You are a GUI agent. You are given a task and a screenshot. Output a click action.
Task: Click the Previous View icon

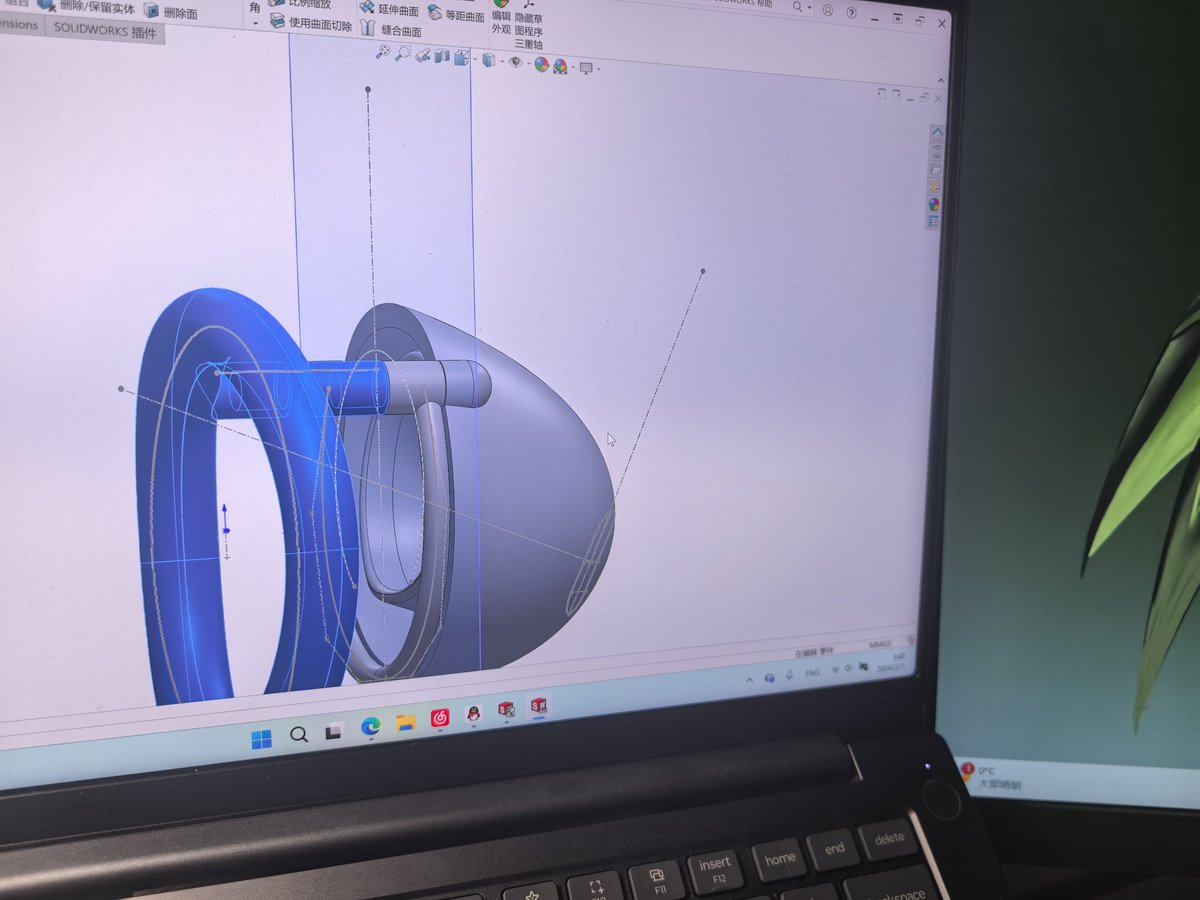coord(423,56)
